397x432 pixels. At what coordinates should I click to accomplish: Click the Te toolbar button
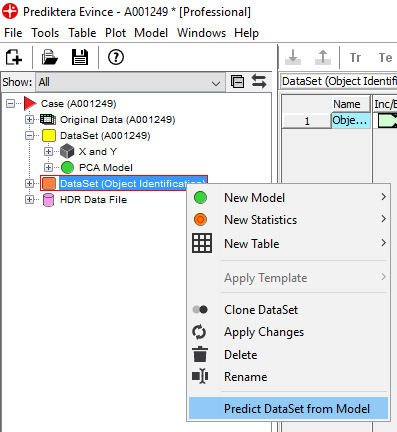point(385,58)
